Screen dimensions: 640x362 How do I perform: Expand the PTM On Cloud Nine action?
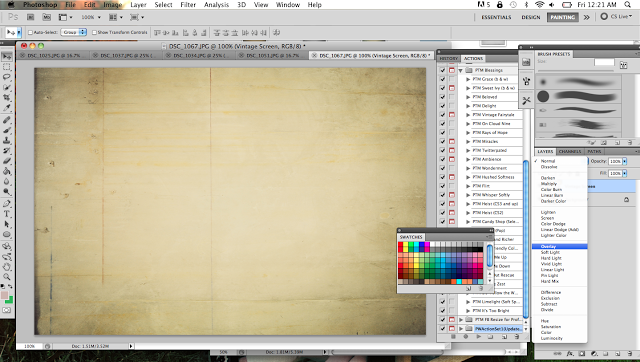468,124
